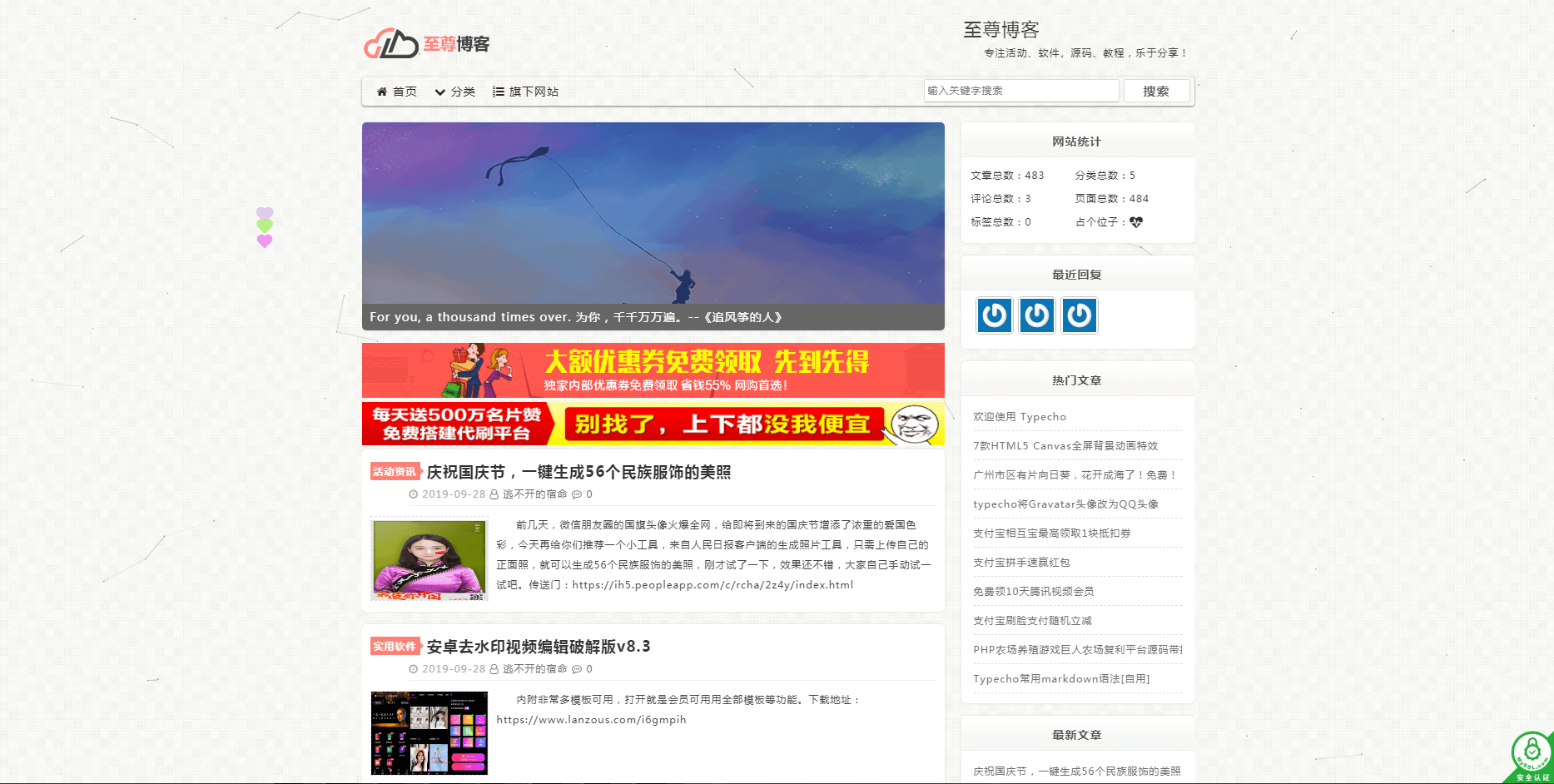
Task: Select the 活动资讯 category tag
Action: pos(395,472)
